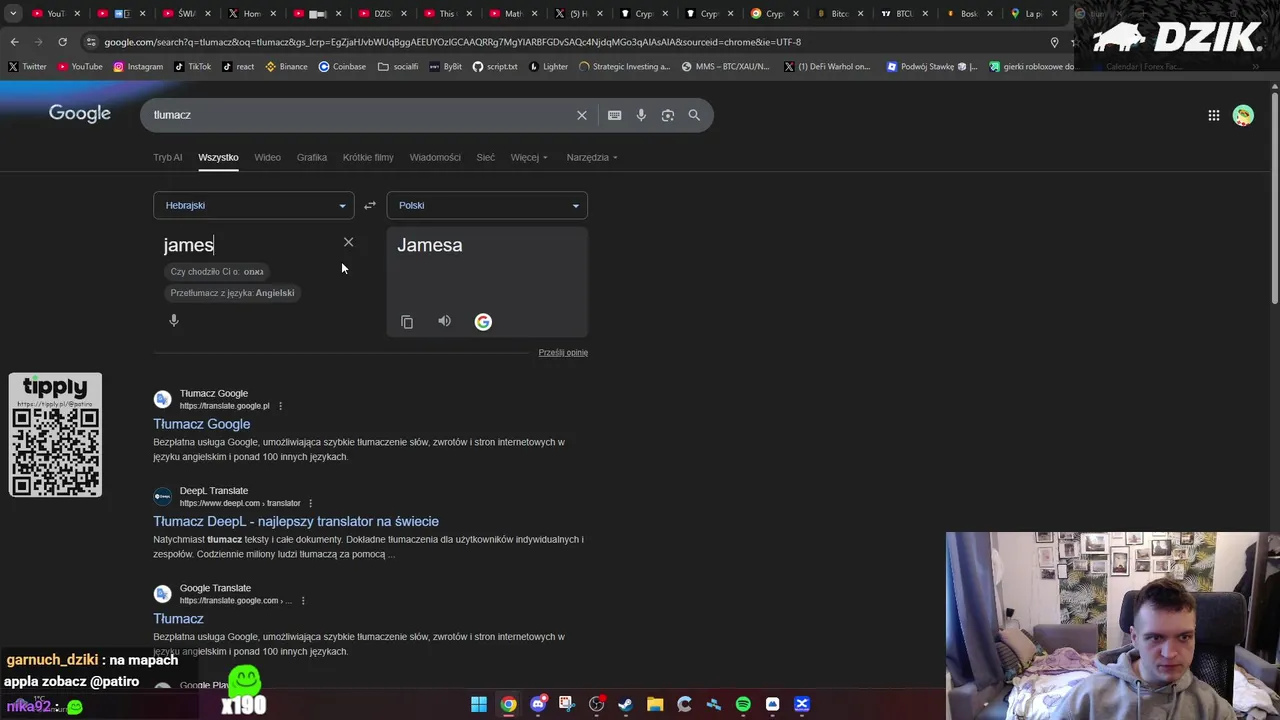Switch to Wiadomości results tab
Image resolution: width=1280 pixels, height=720 pixels.
click(435, 157)
